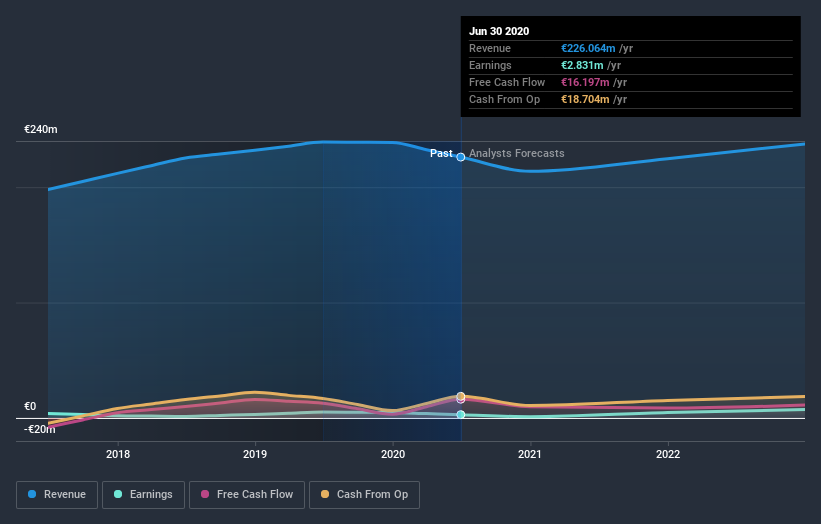This screenshot has height=524, width=821.
Task: Click the Earnings row label in tooltip
Action: (x=490, y=65)
